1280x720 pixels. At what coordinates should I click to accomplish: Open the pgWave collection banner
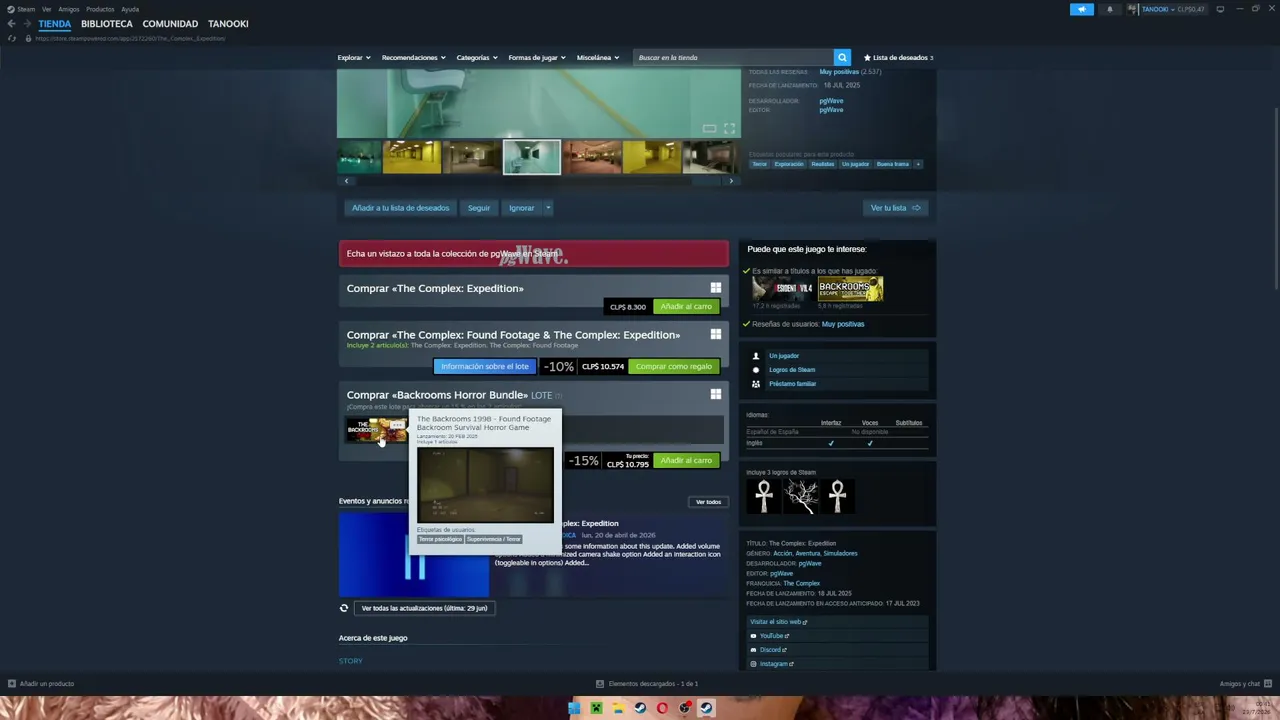(533, 254)
